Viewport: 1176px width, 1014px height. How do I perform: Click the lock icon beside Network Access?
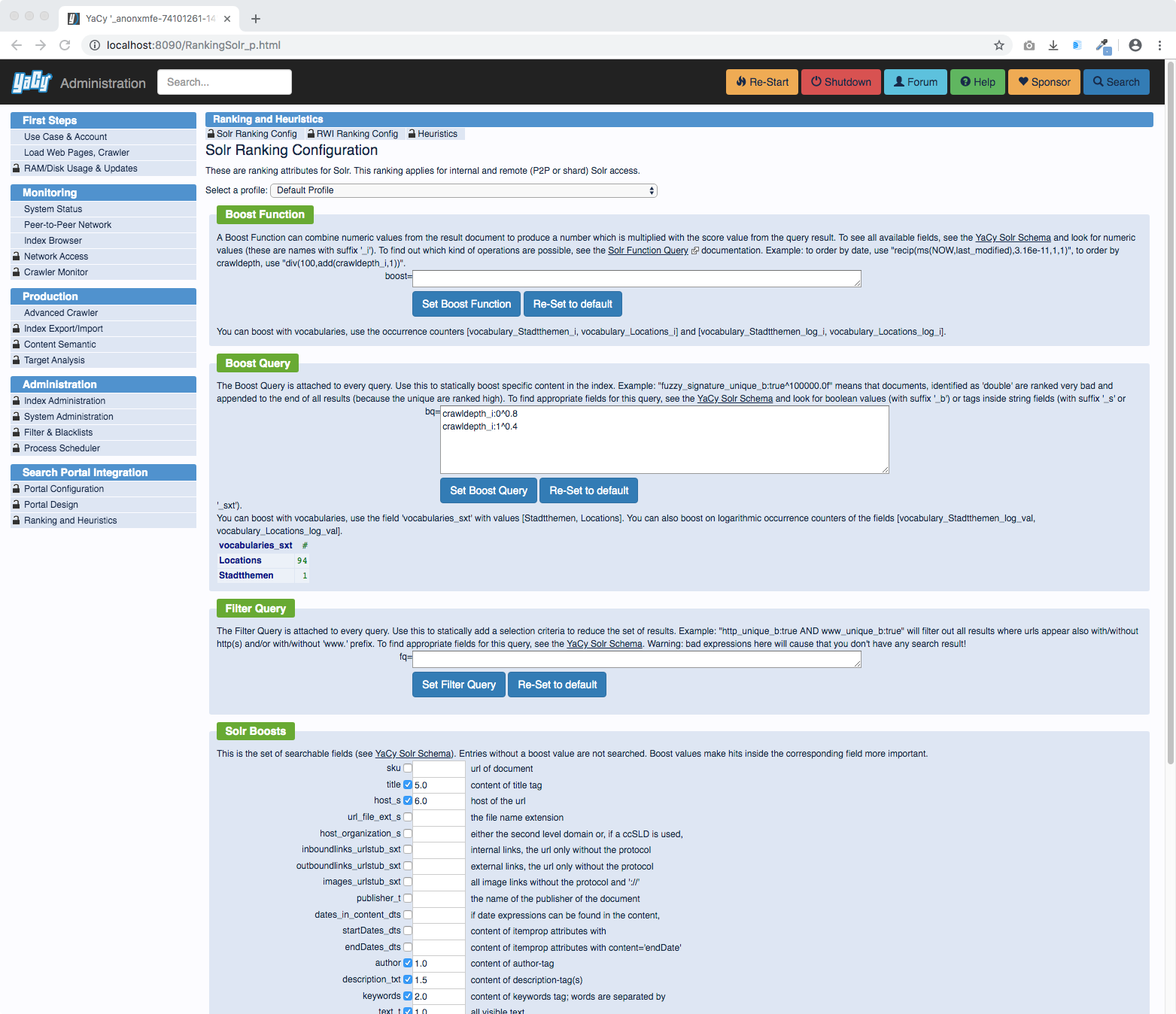16,257
